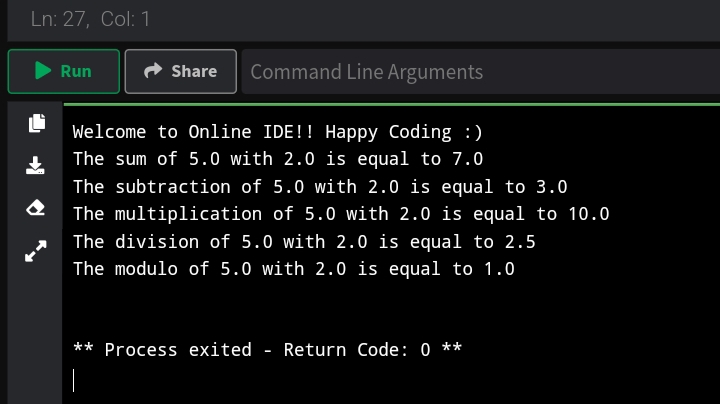Click the green Run button

64,72
